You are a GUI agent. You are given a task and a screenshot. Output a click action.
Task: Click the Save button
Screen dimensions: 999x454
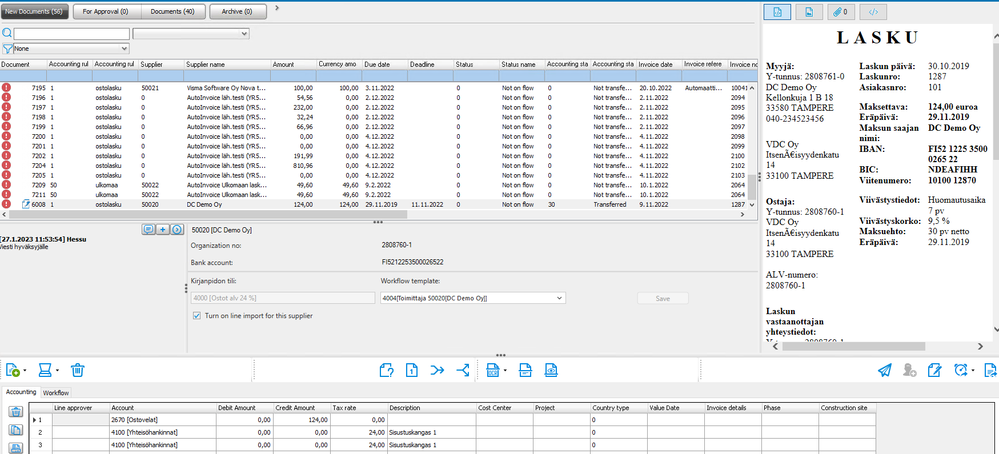point(663,299)
